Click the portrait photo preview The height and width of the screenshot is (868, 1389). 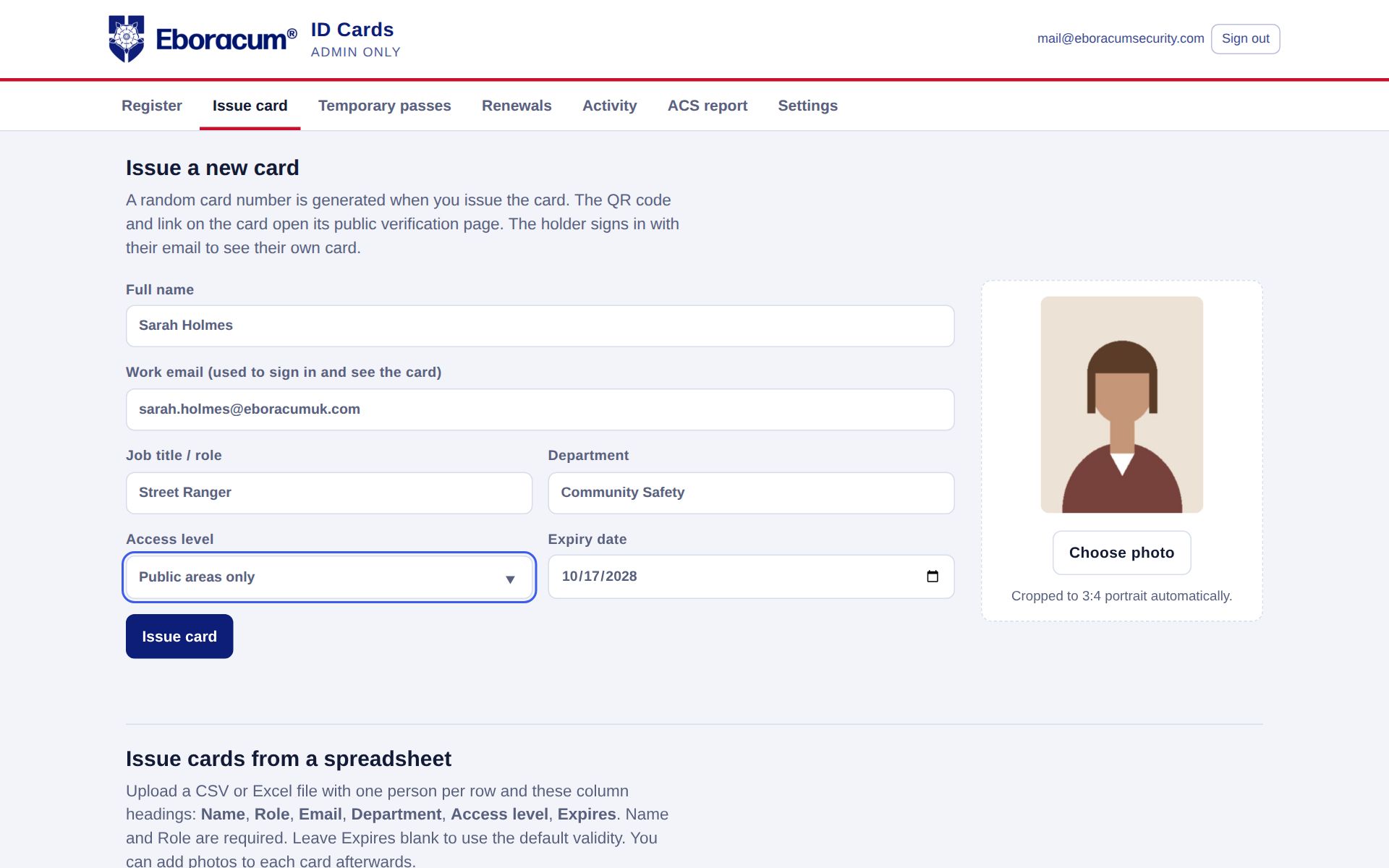[x=1121, y=404]
